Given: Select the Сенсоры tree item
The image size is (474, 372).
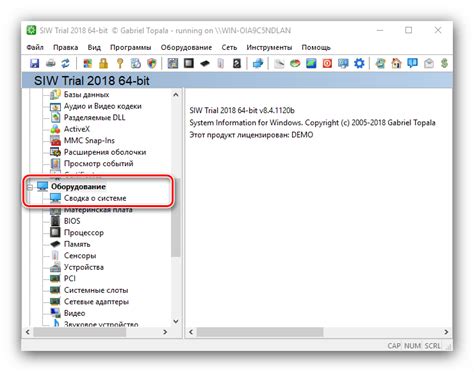Looking at the screenshot, I should point(80,256).
